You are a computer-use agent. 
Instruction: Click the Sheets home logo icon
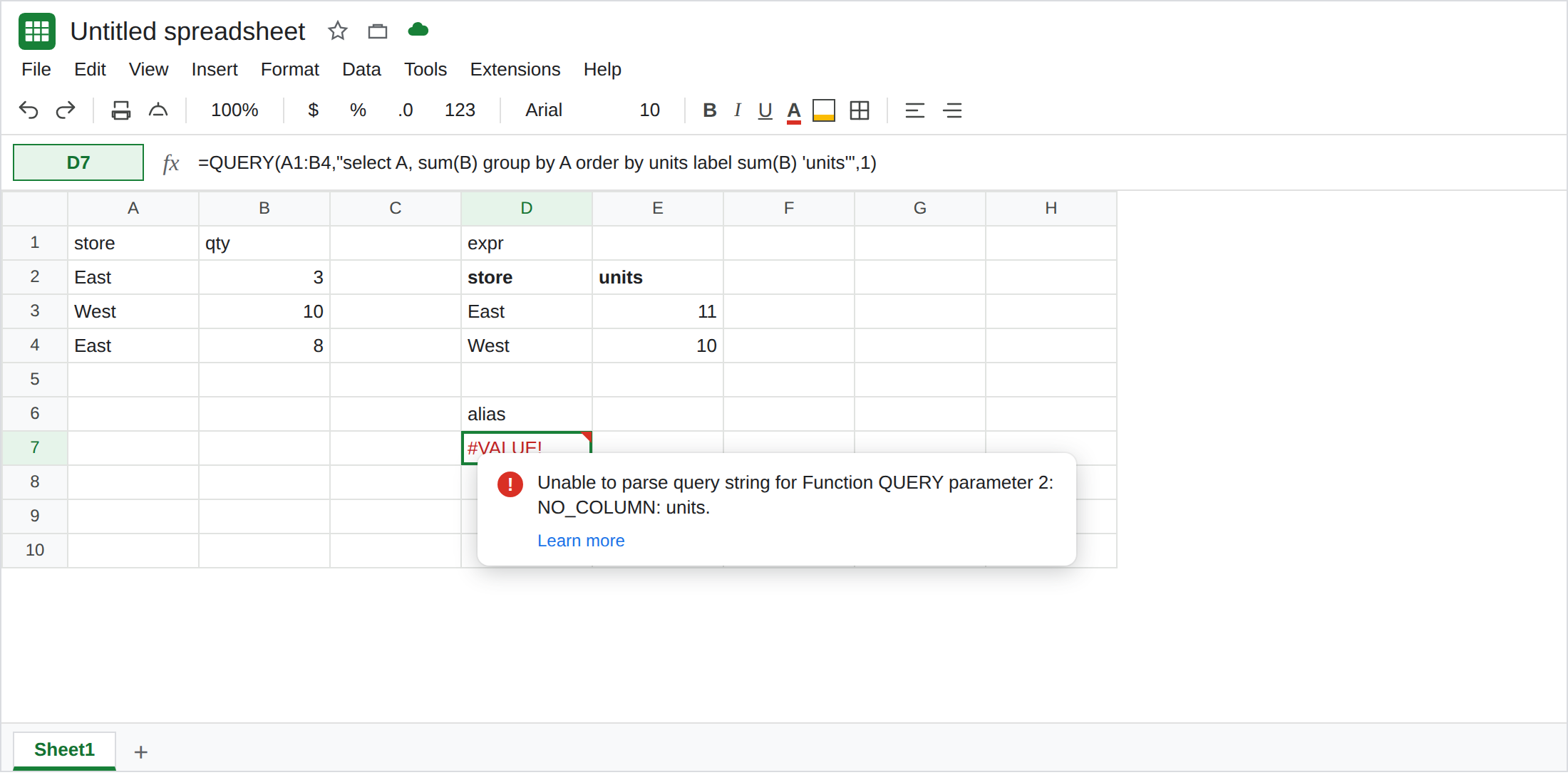[x=36, y=31]
